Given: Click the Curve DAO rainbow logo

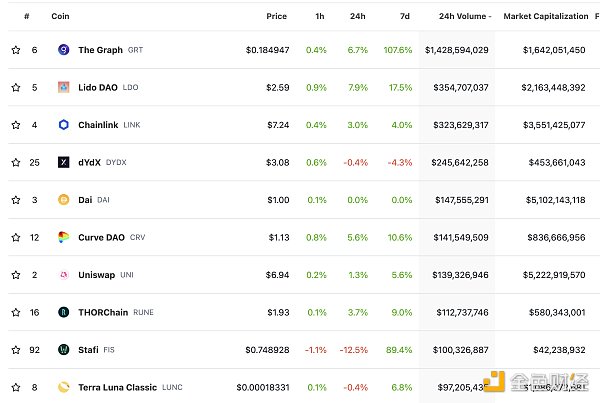Looking at the screenshot, I should (x=64, y=237).
